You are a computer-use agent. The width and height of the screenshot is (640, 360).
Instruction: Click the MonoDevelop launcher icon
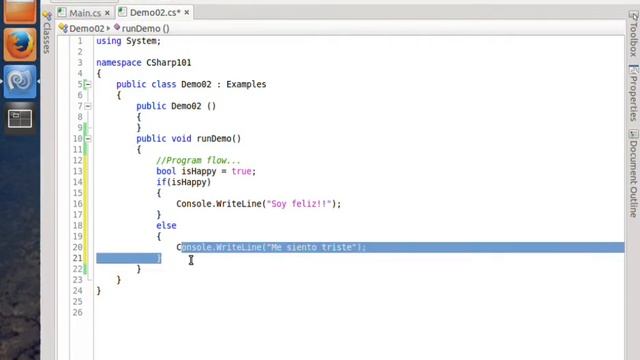[20, 81]
